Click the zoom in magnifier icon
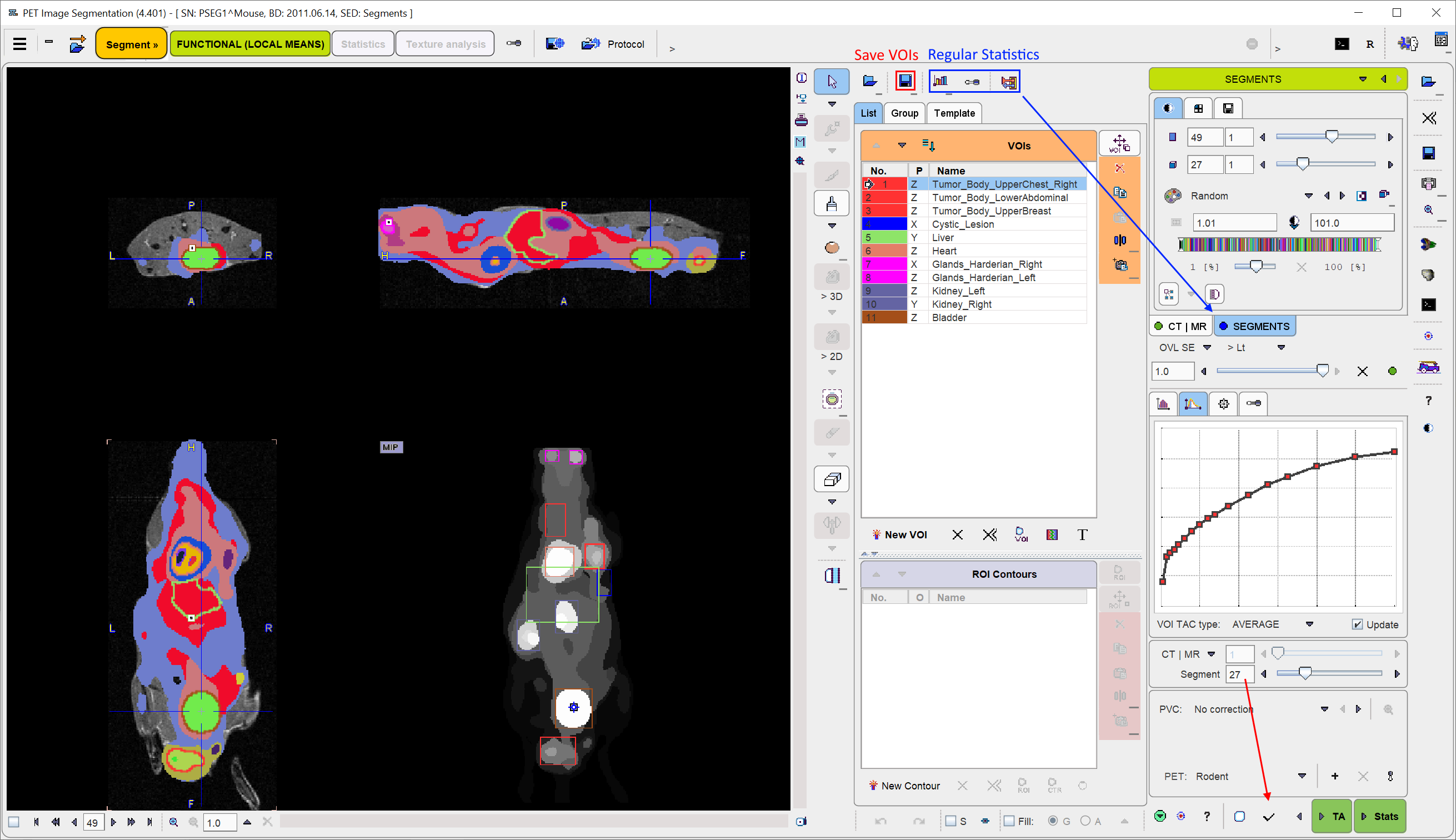Screen dimensions: 1456x840 173,822
